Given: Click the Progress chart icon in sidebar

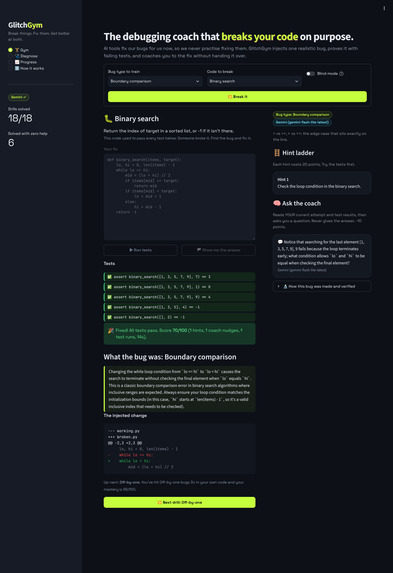Looking at the screenshot, I should coord(17,62).
